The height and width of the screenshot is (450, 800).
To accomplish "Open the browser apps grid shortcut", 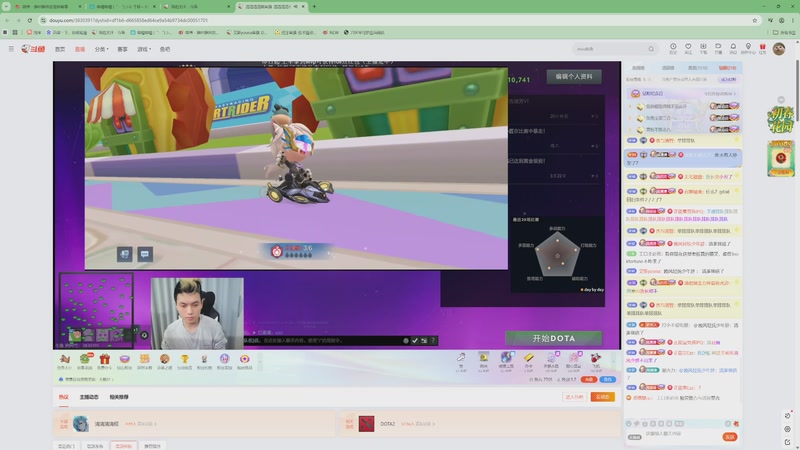I will 15,32.
